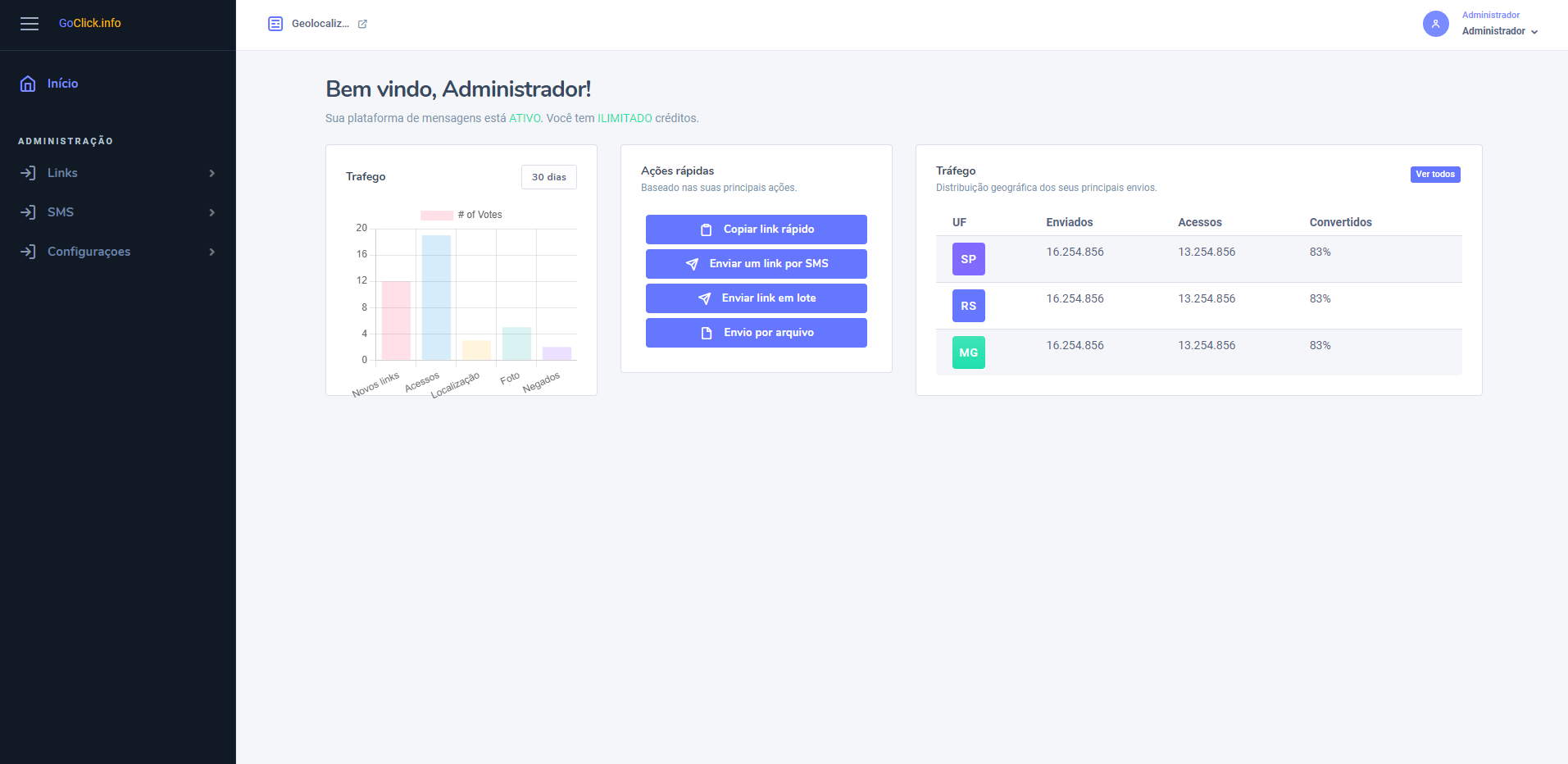Click the SP state badge
Image resolution: width=1568 pixels, height=764 pixels.
pyautogui.click(x=968, y=259)
